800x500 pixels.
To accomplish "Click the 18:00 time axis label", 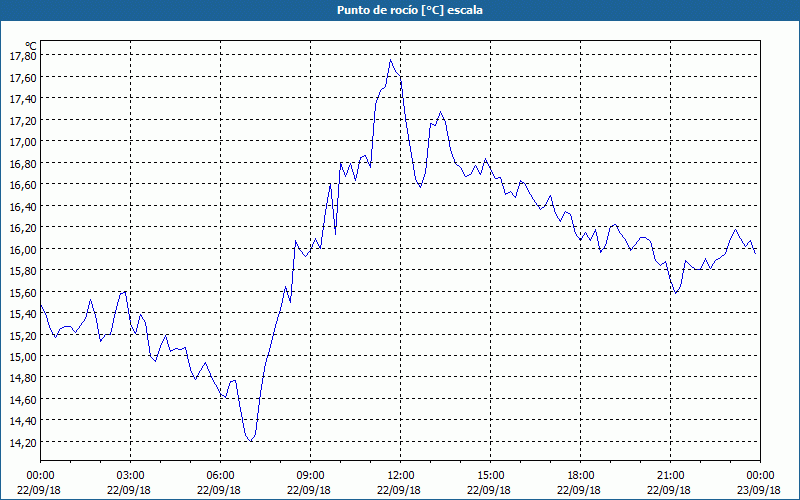I will 581,476.
